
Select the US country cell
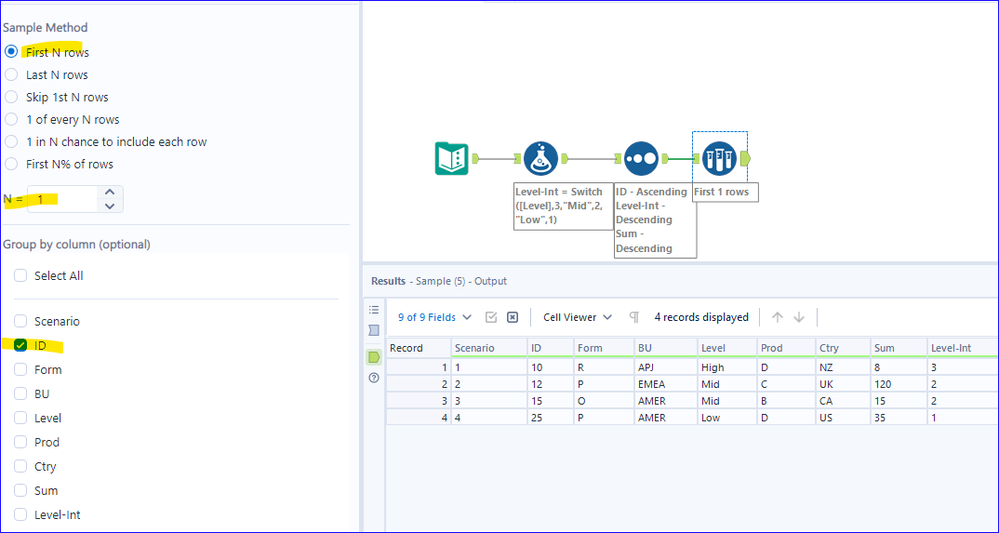pyautogui.click(x=842, y=417)
